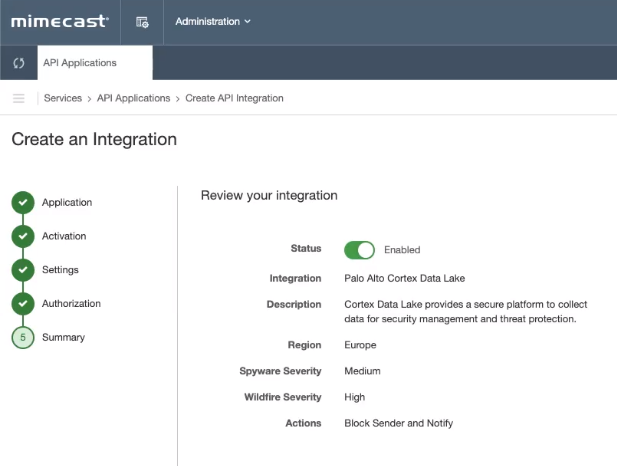Jump to the Activation step label
The height and width of the screenshot is (466, 617).
[64, 237]
